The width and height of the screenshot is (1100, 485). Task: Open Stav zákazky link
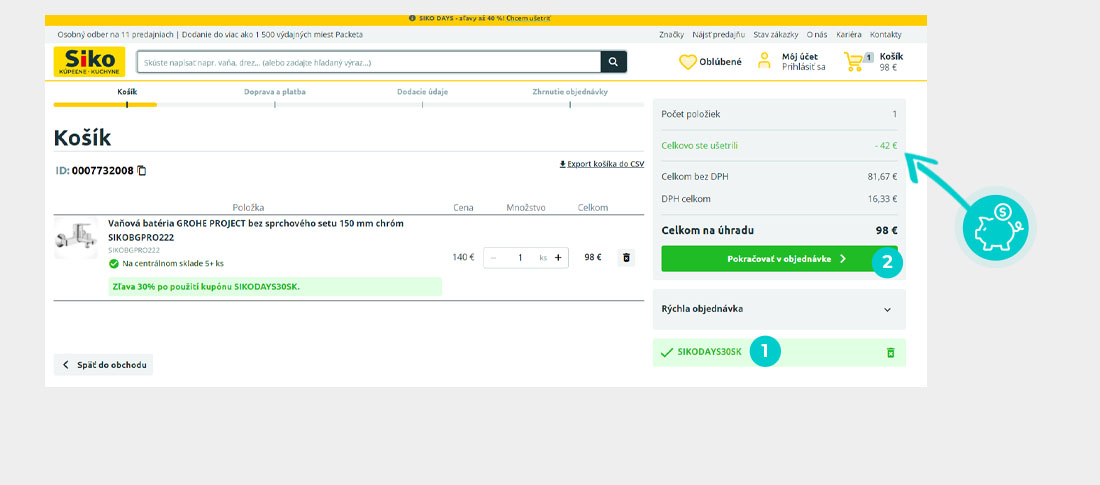[775, 34]
